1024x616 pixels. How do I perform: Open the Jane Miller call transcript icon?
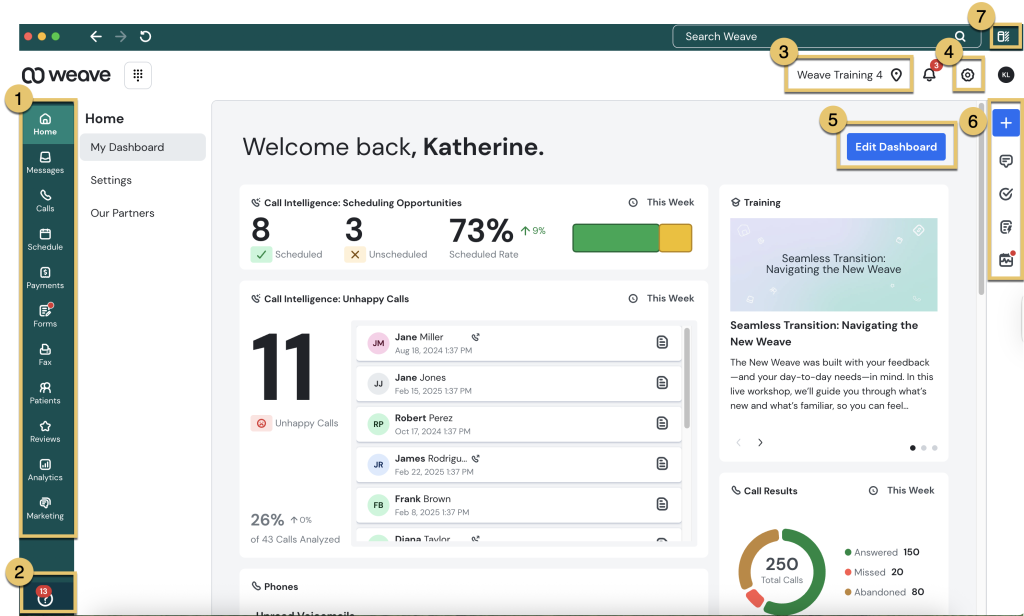coord(662,342)
